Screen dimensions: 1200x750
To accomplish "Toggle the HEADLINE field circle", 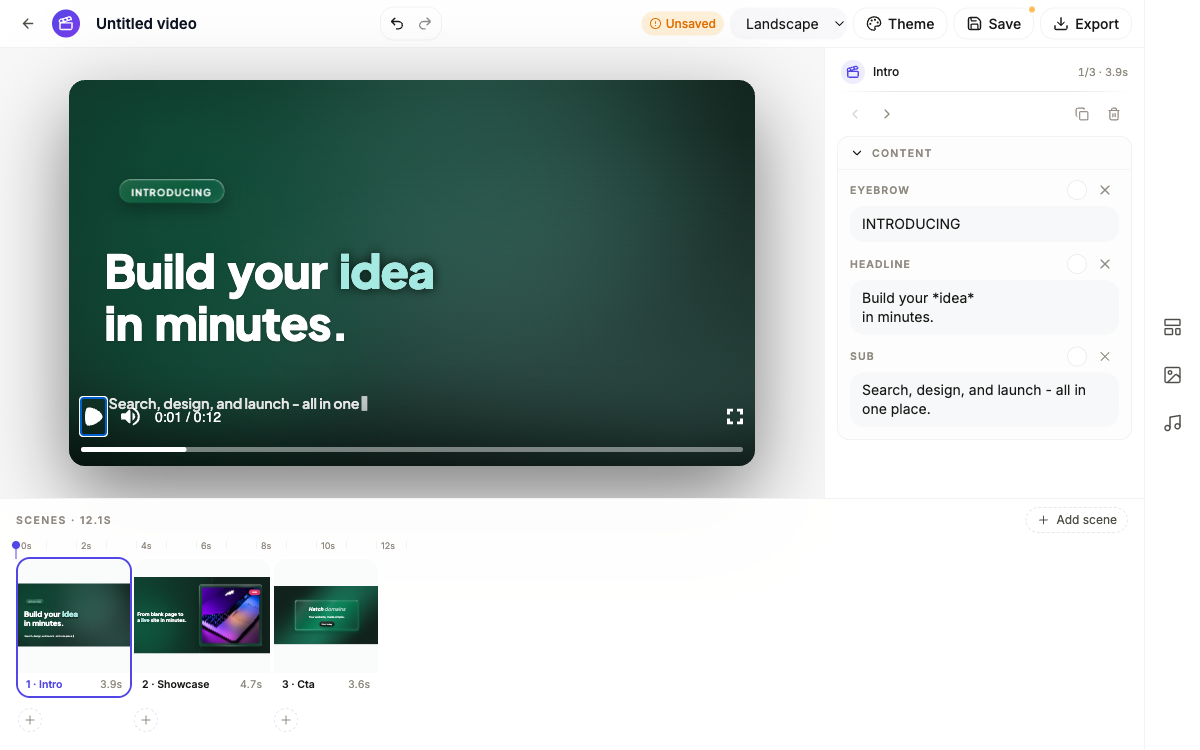I will click(1077, 264).
